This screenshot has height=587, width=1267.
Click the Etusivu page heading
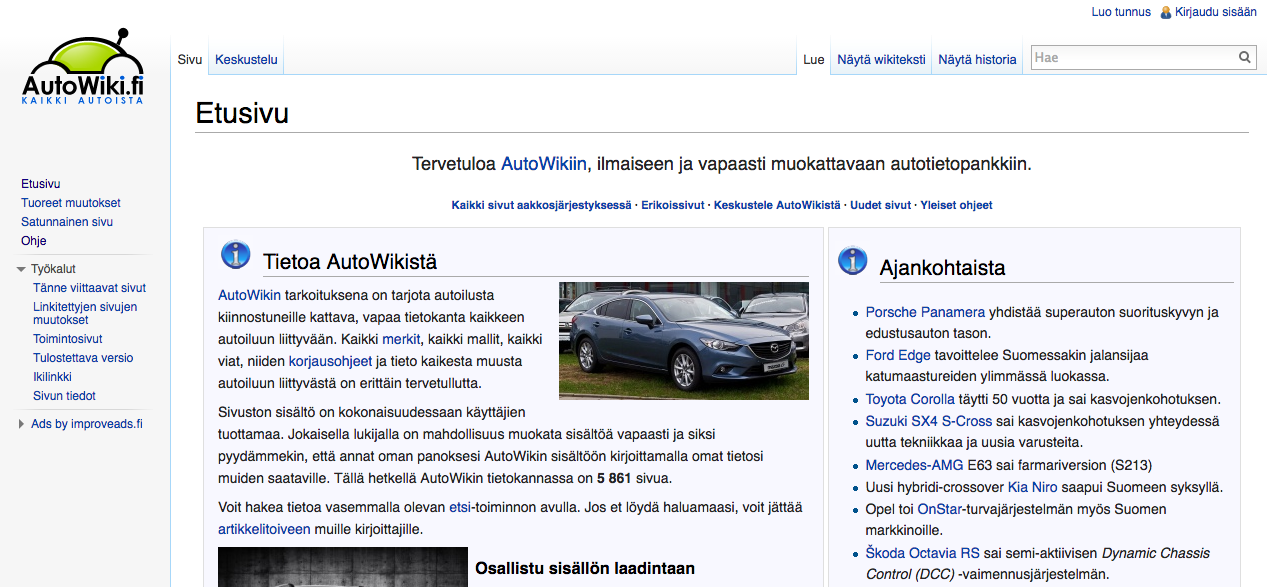(242, 113)
